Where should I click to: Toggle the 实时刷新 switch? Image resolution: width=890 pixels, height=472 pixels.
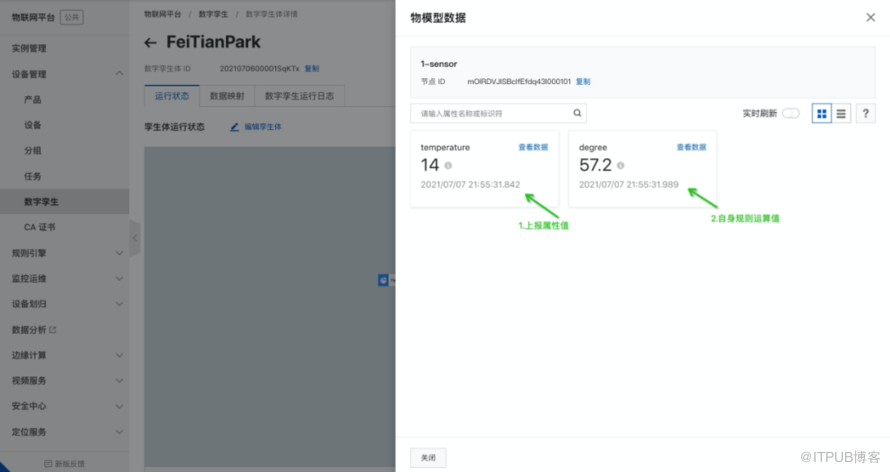click(x=790, y=114)
